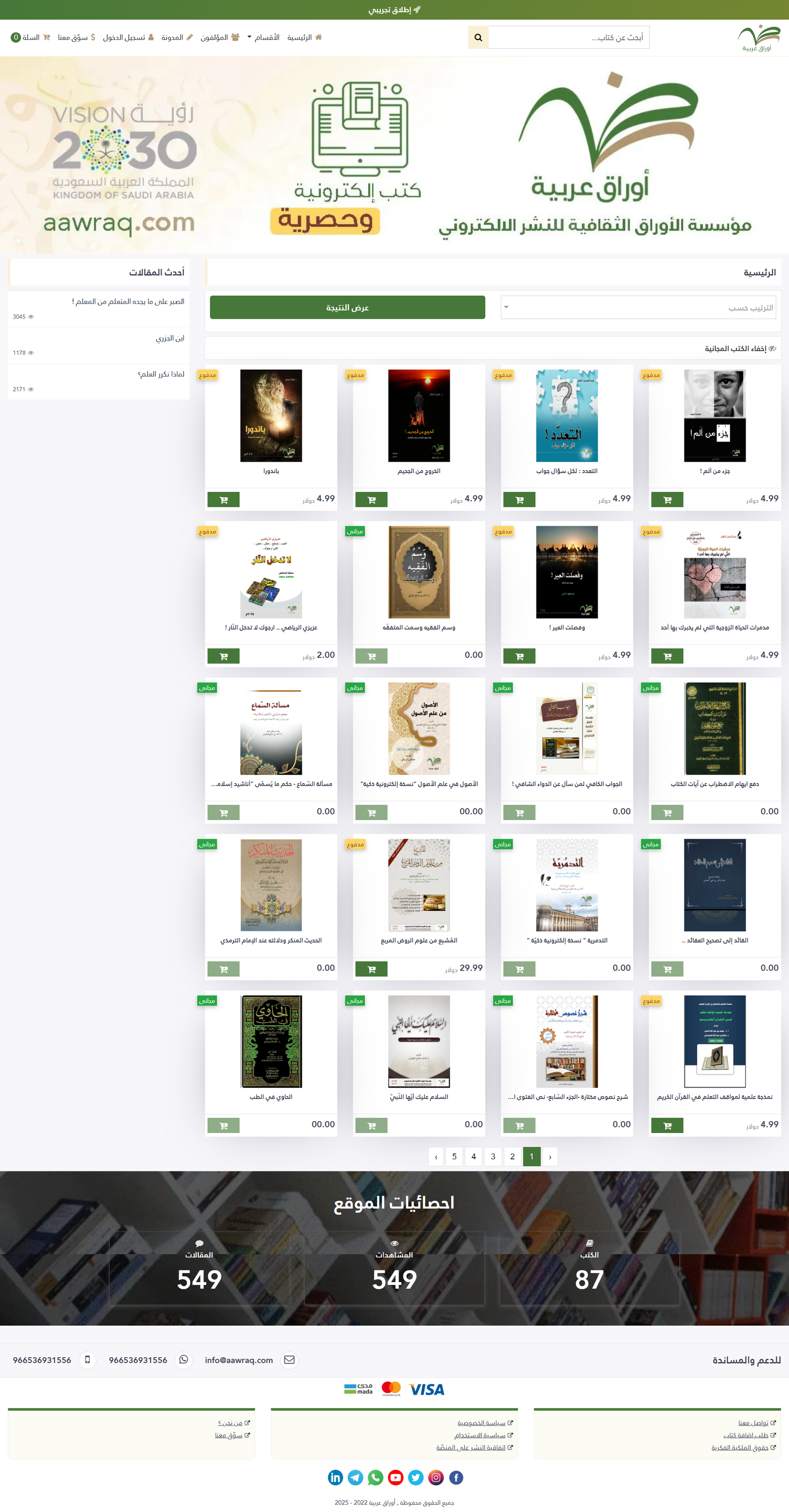The width and height of the screenshot is (789, 1512).
Task: Open the التدمرية book cover thumbnail
Action: coord(566,885)
